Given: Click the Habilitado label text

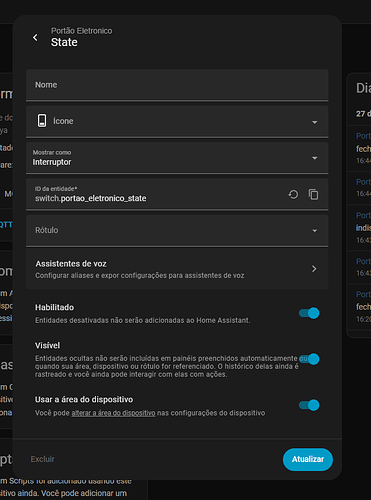Looking at the screenshot, I should (54, 307).
